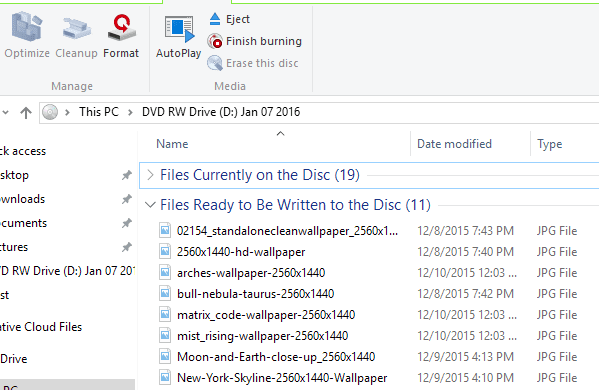
Task: Unpin Documents via its pin icon
Action: 126,223
